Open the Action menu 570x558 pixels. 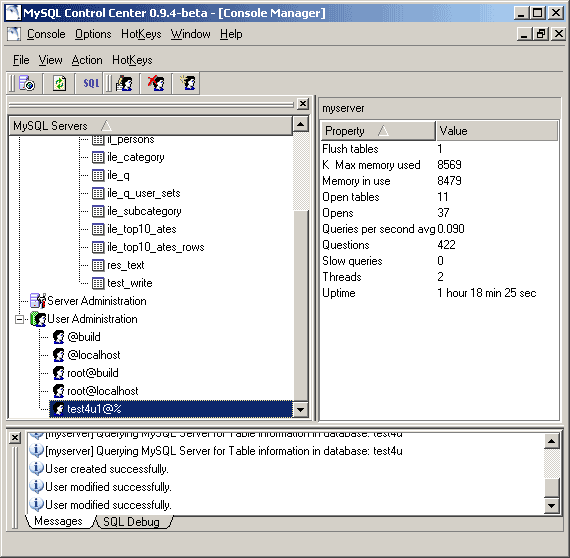point(87,60)
